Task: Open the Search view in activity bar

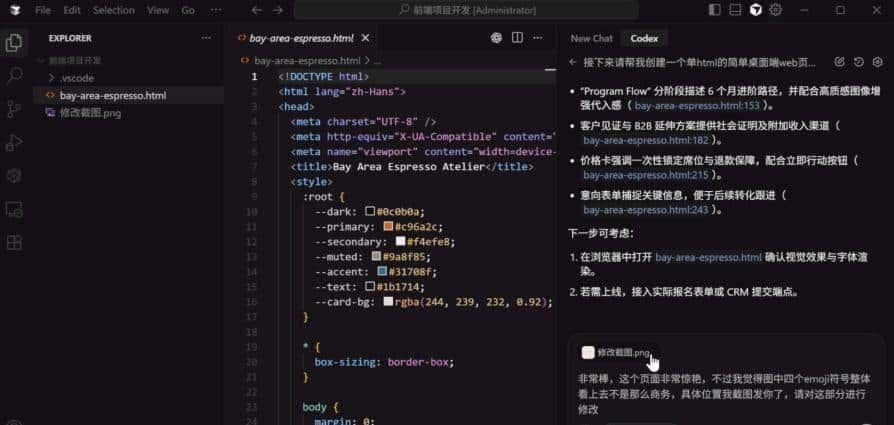Action: pyautogui.click(x=14, y=75)
